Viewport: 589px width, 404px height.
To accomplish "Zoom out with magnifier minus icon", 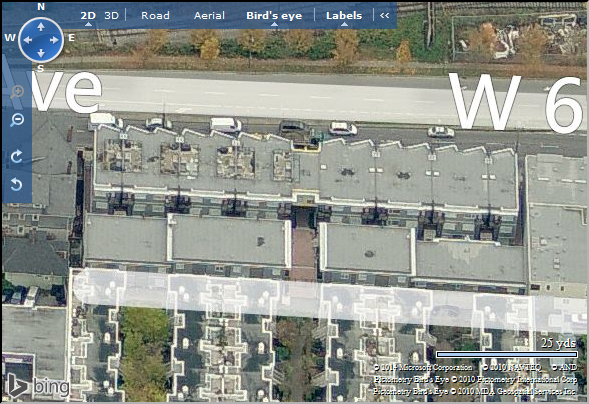I will [17, 120].
